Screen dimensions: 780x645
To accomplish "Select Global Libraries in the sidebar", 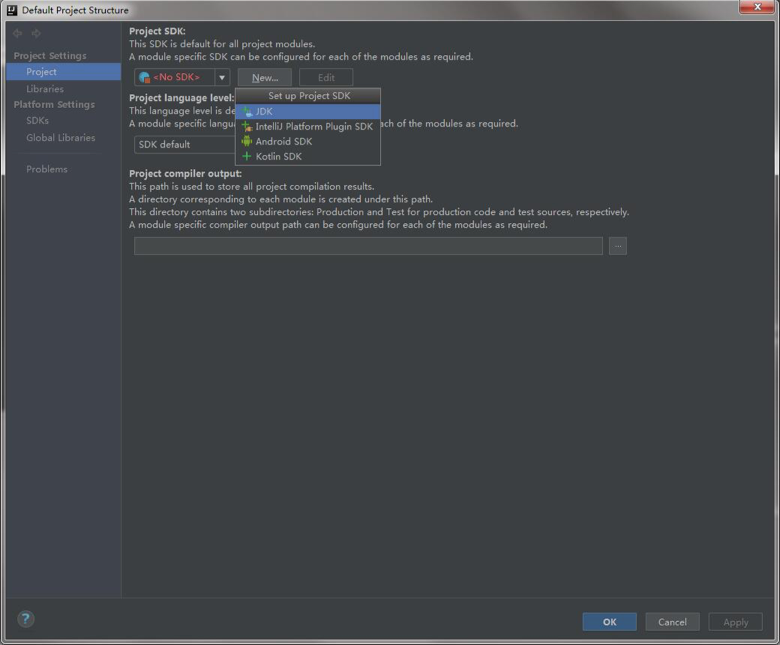I will point(61,138).
